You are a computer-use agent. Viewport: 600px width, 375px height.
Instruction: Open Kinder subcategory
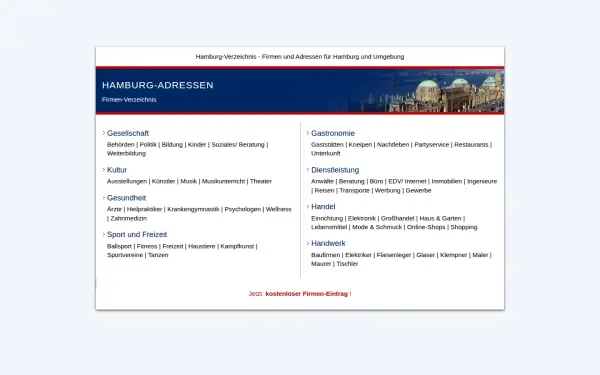(x=197, y=145)
